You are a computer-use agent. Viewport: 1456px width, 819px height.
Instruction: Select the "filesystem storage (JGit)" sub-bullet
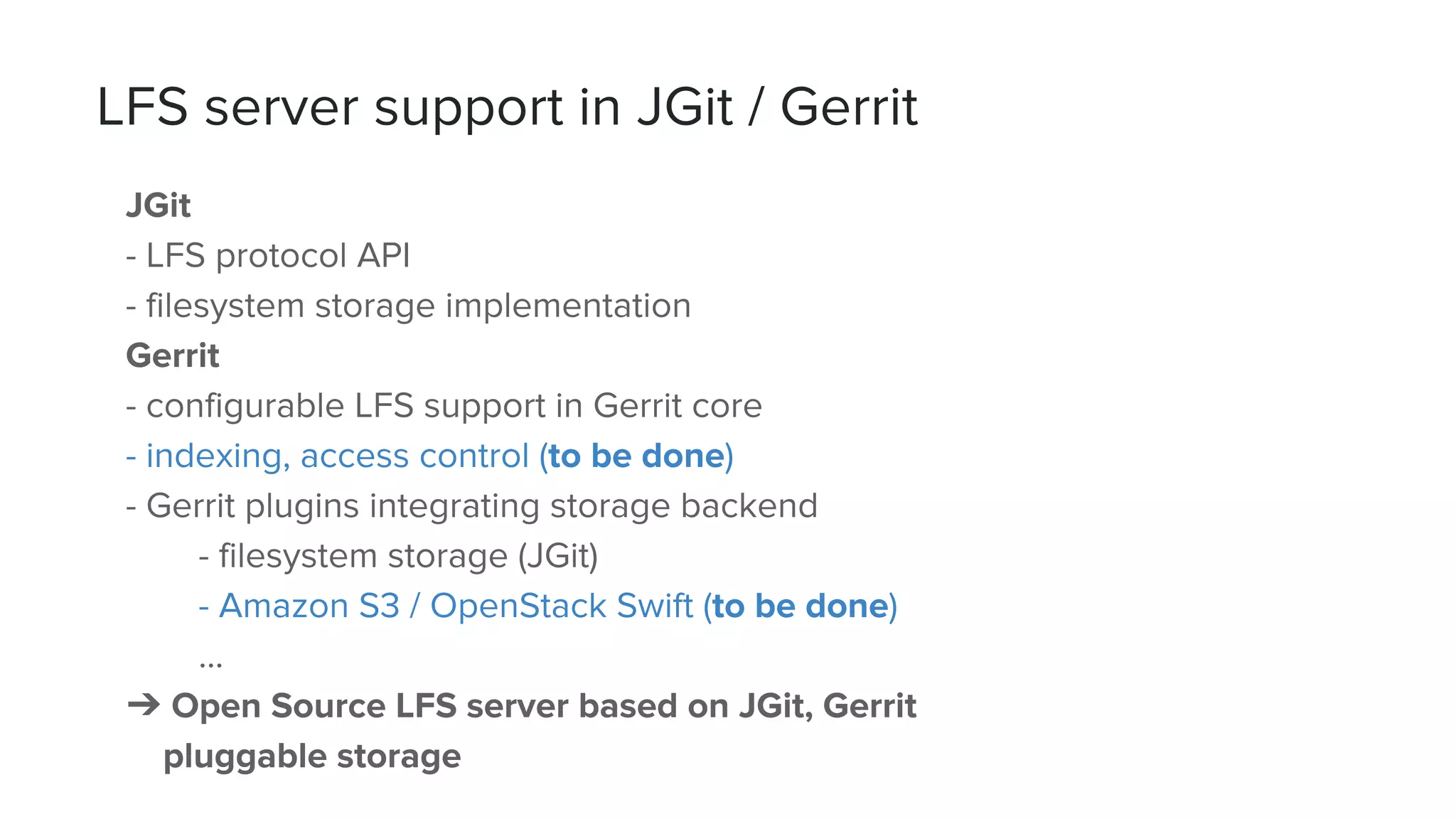pos(408,556)
